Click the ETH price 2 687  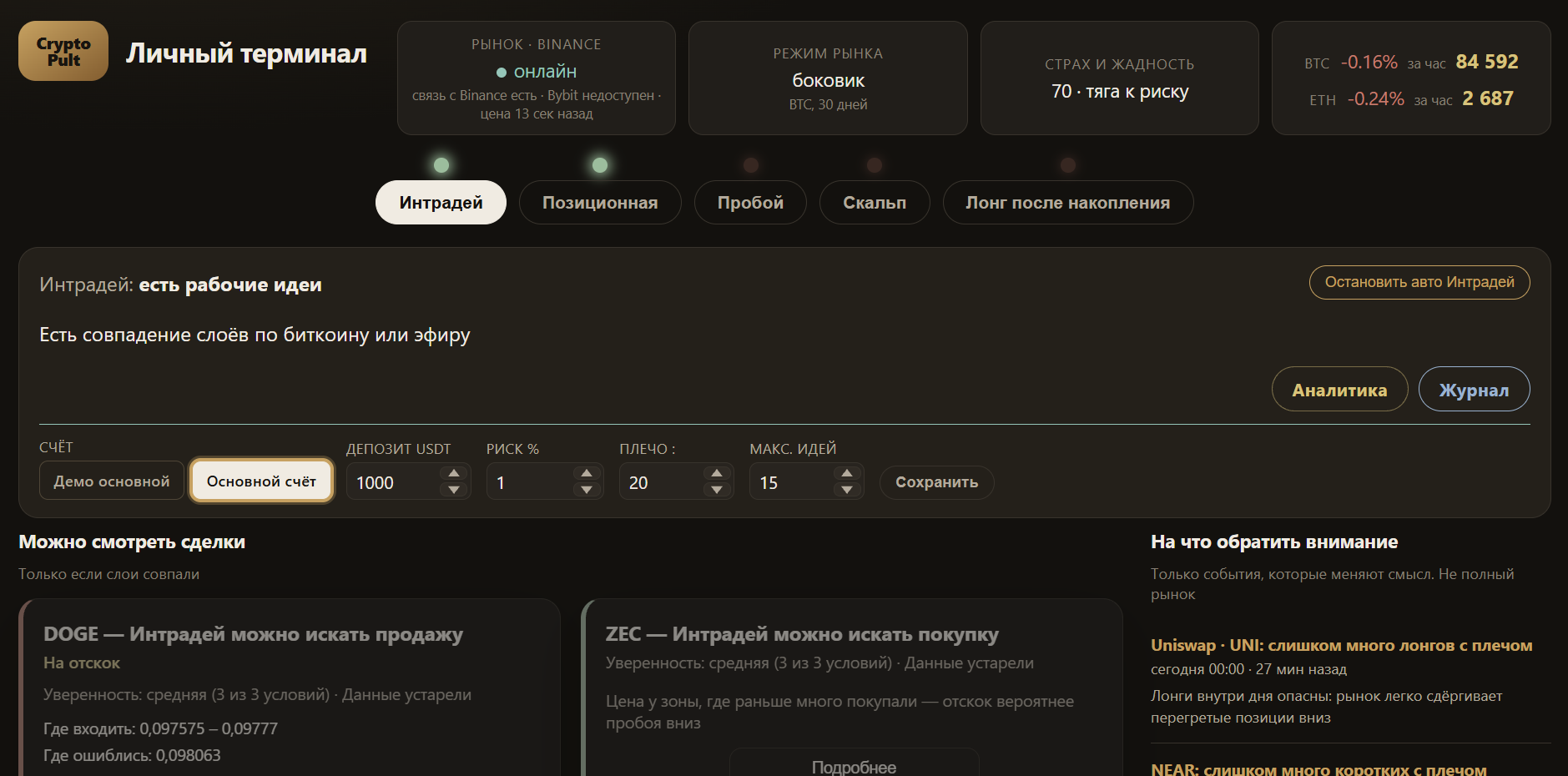(1488, 98)
